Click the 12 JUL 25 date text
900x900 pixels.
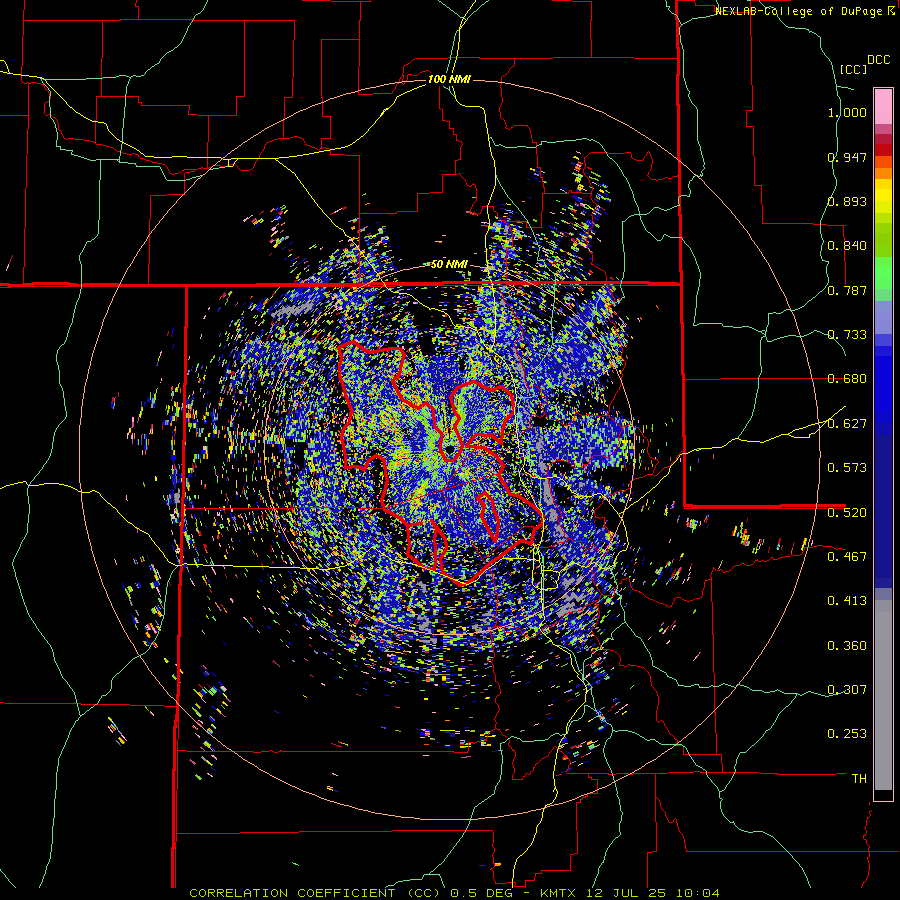(x=626, y=893)
